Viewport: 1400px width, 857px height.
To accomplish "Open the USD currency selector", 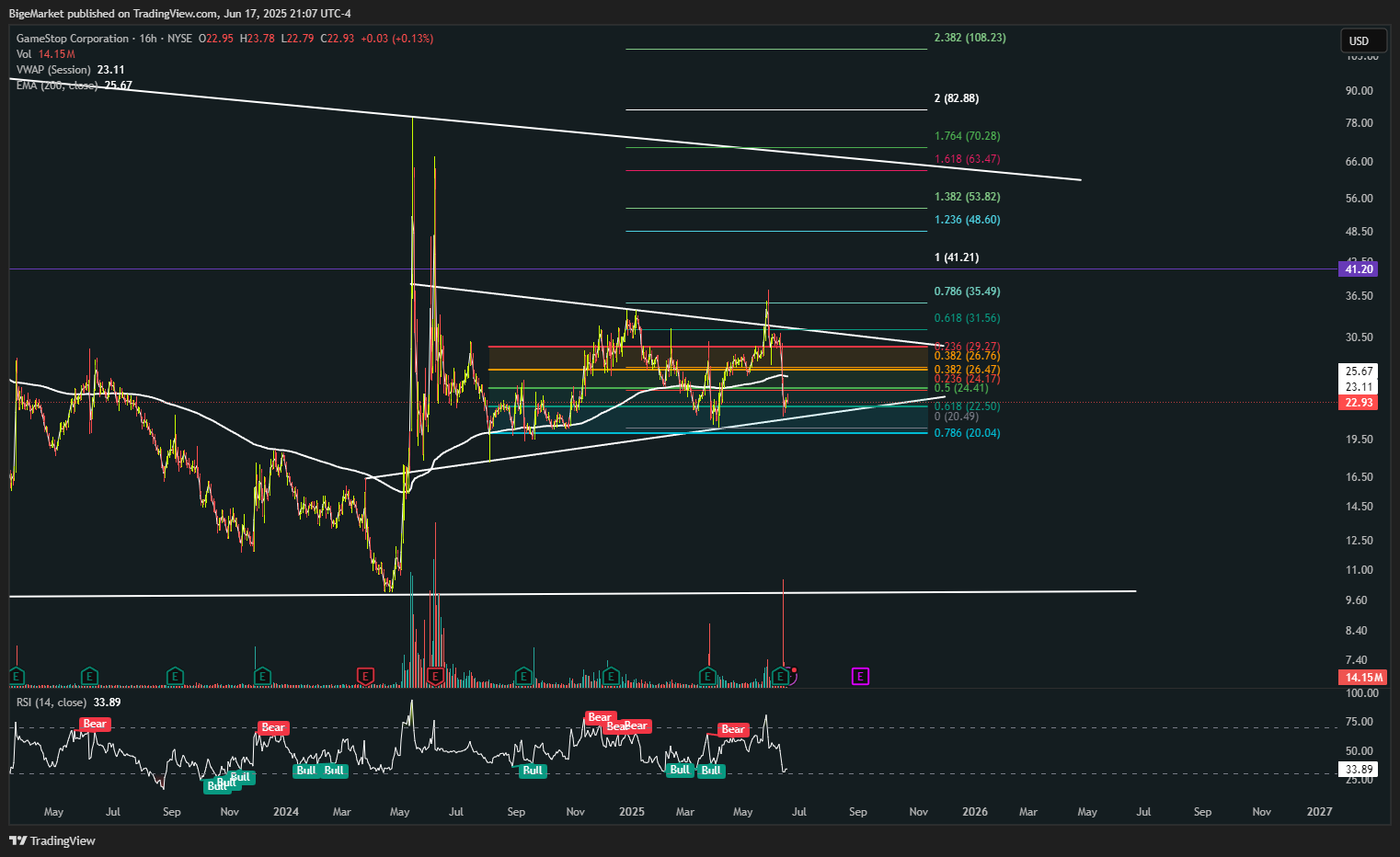I will [1363, 40].
